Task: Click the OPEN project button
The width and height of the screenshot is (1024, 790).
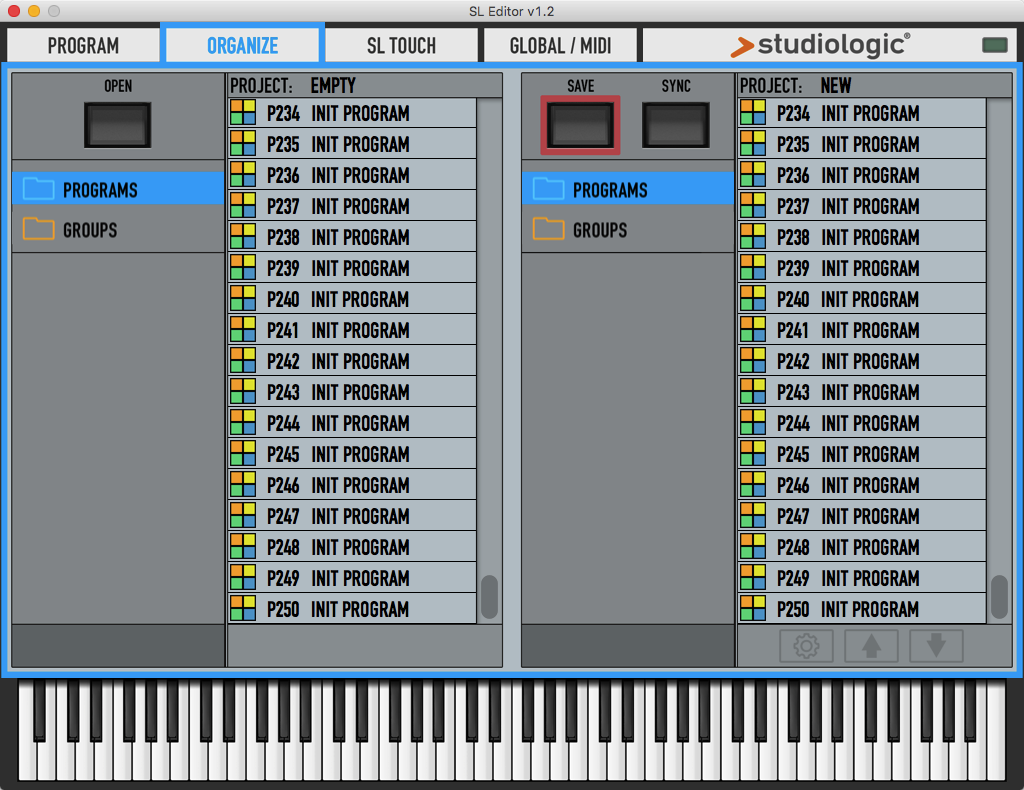Action: tap(118, 125)
